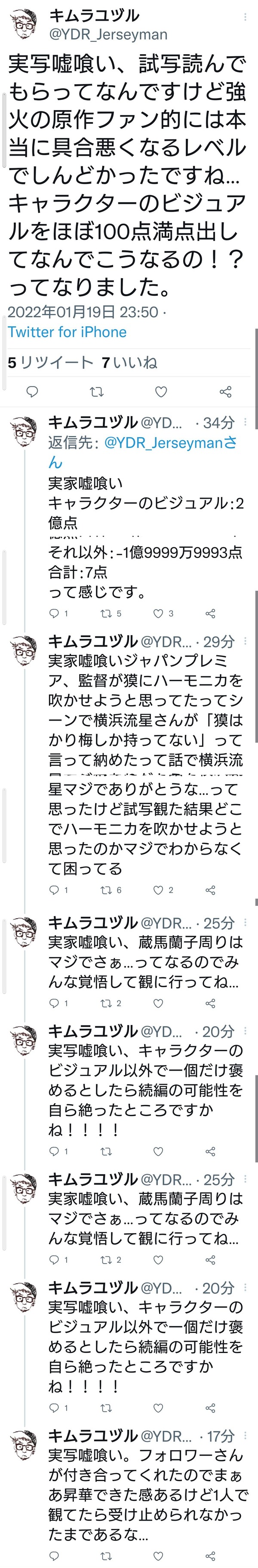This screenshot has width=258, height=1568.
Task: Share the 17分 フォロワーさん reply
Action: pyautogui.click(x=211, y=1556)
